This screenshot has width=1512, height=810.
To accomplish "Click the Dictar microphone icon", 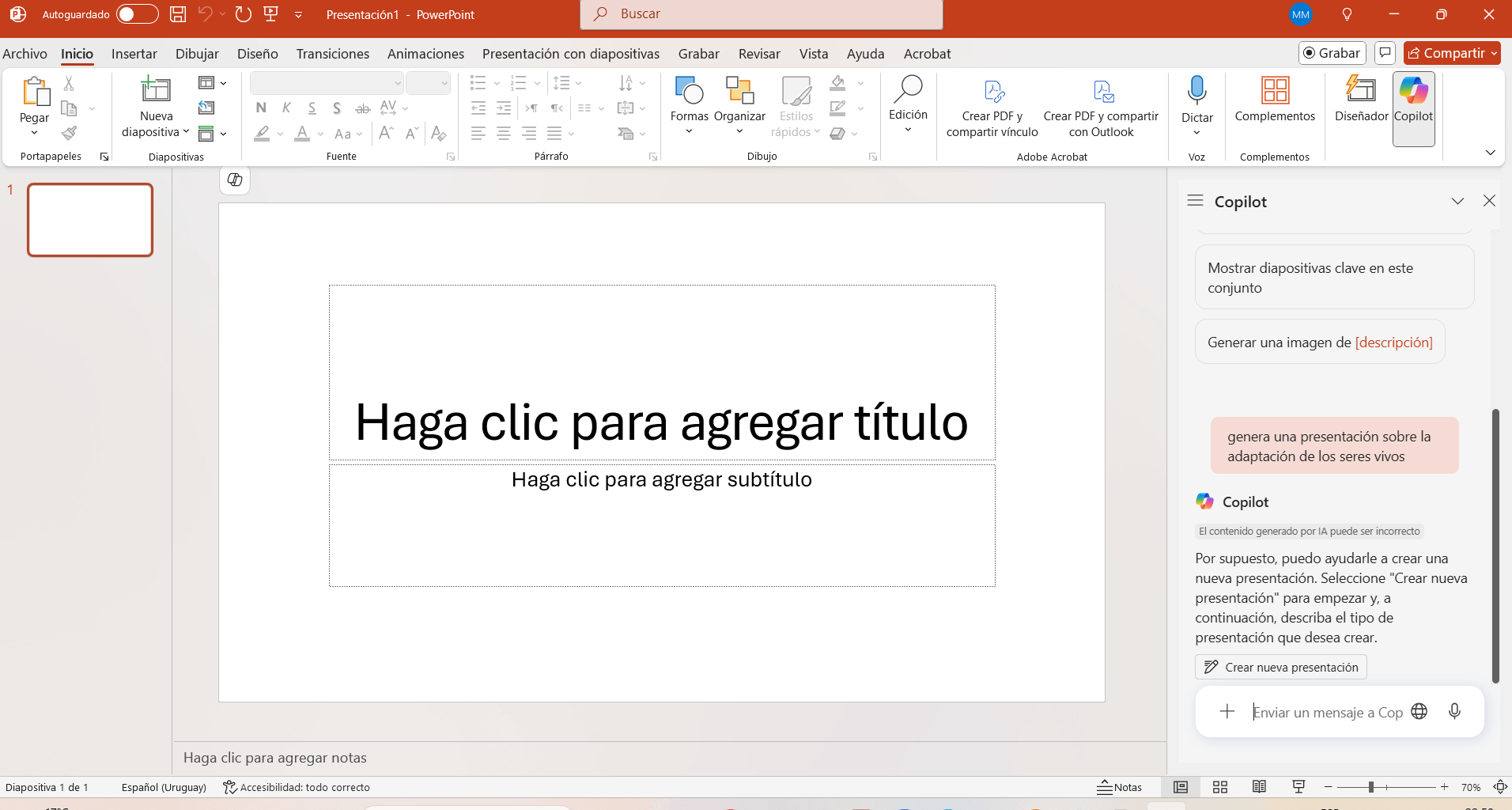I will pos(1196,91).
